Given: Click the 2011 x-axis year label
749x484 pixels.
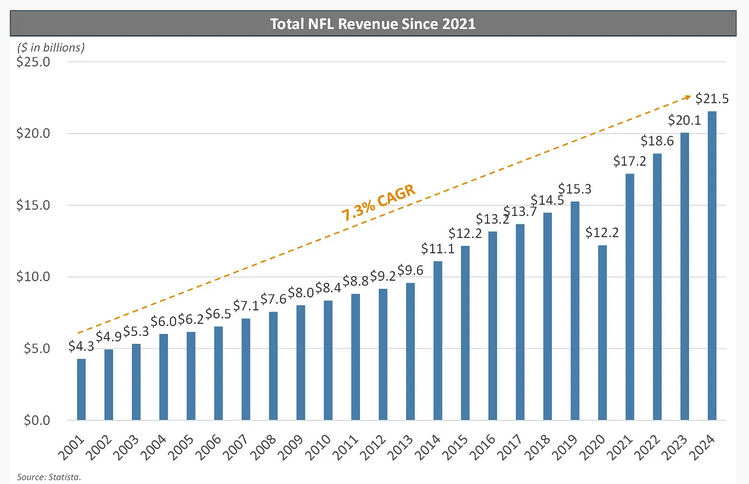Looking at the screenshot, I should 346,447.
